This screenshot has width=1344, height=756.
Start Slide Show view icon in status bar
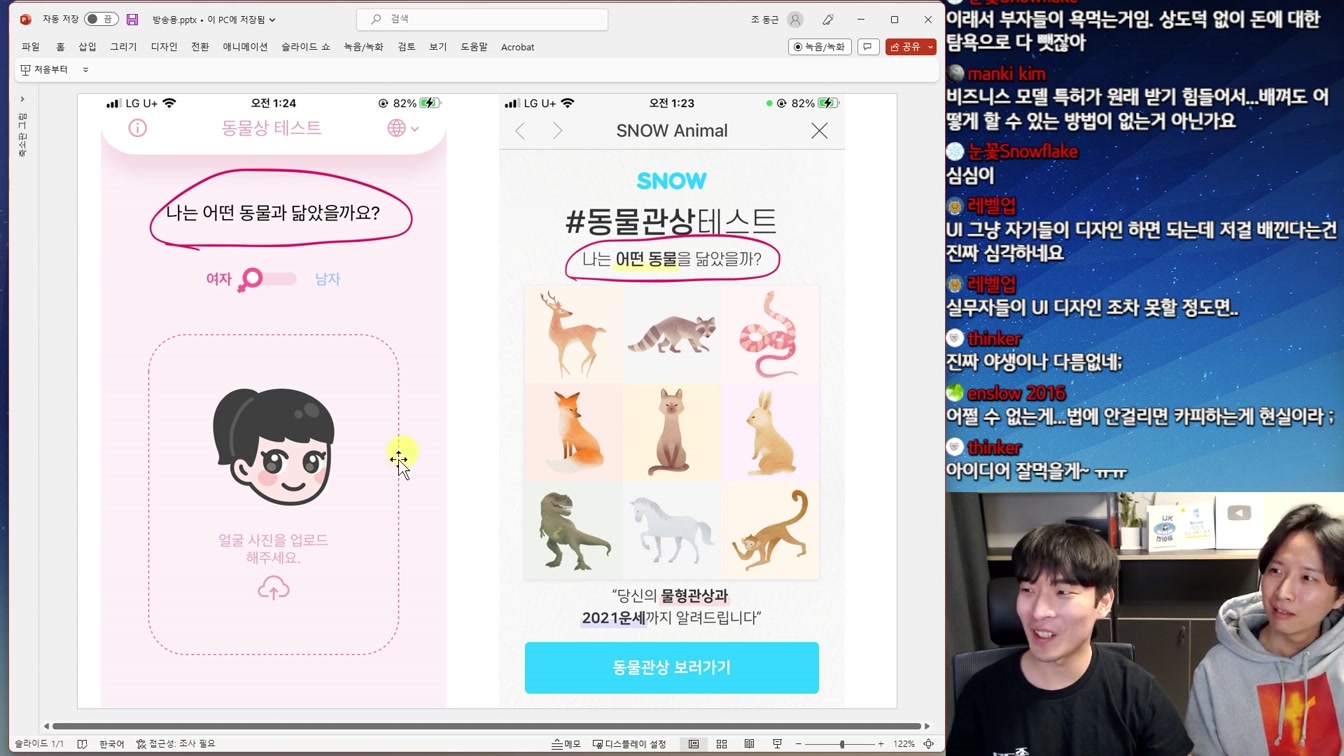[x=777, y=744]
